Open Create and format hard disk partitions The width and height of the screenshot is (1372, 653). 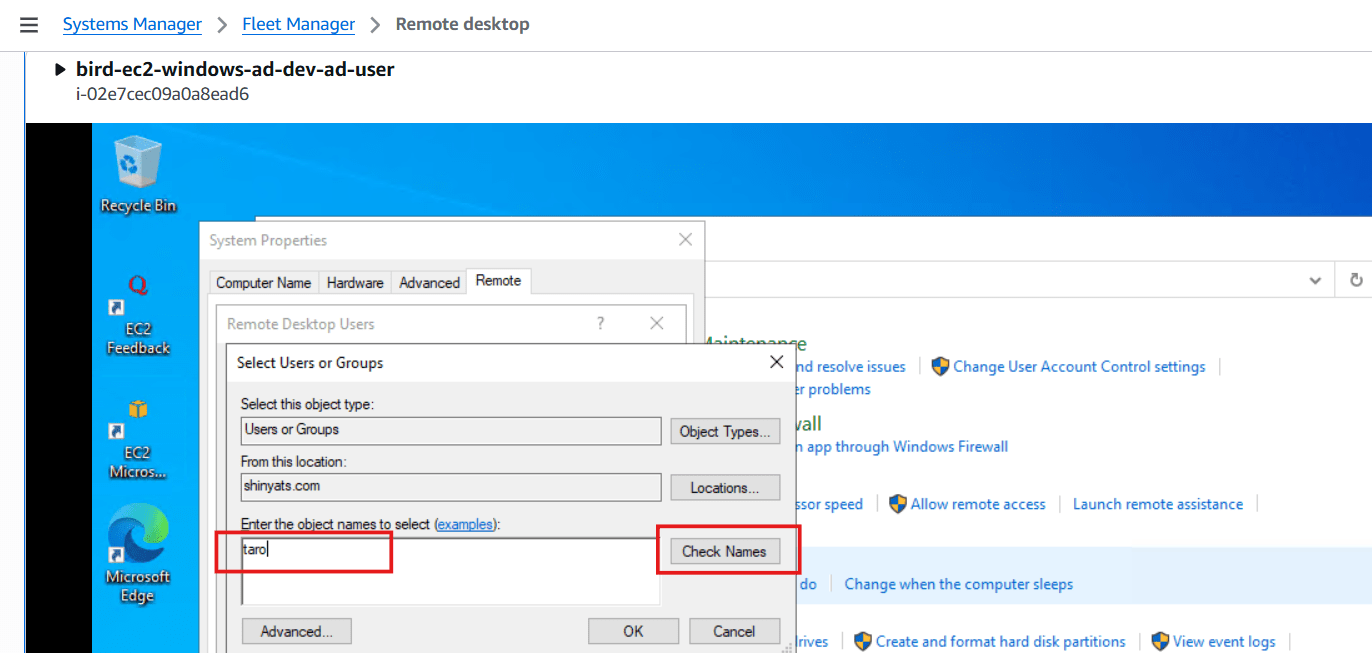1001,642
